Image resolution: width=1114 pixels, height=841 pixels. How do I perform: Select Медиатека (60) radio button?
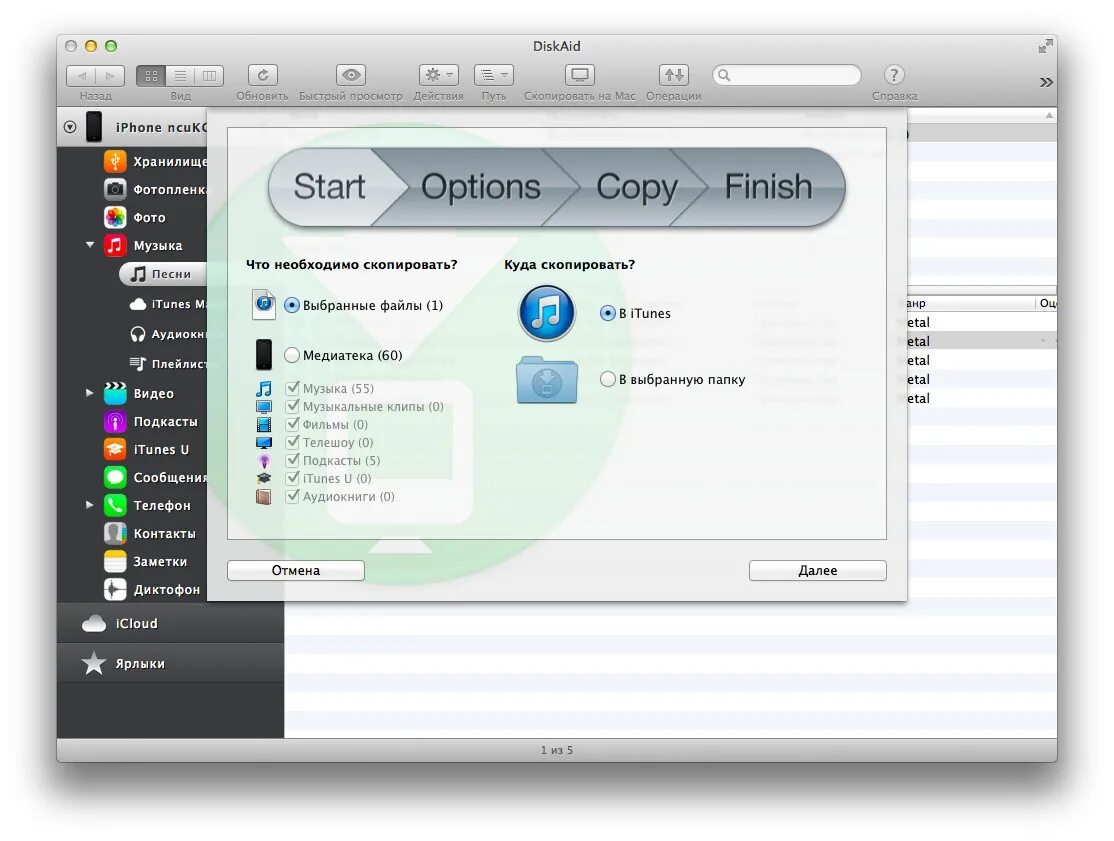tap(291, 355)
